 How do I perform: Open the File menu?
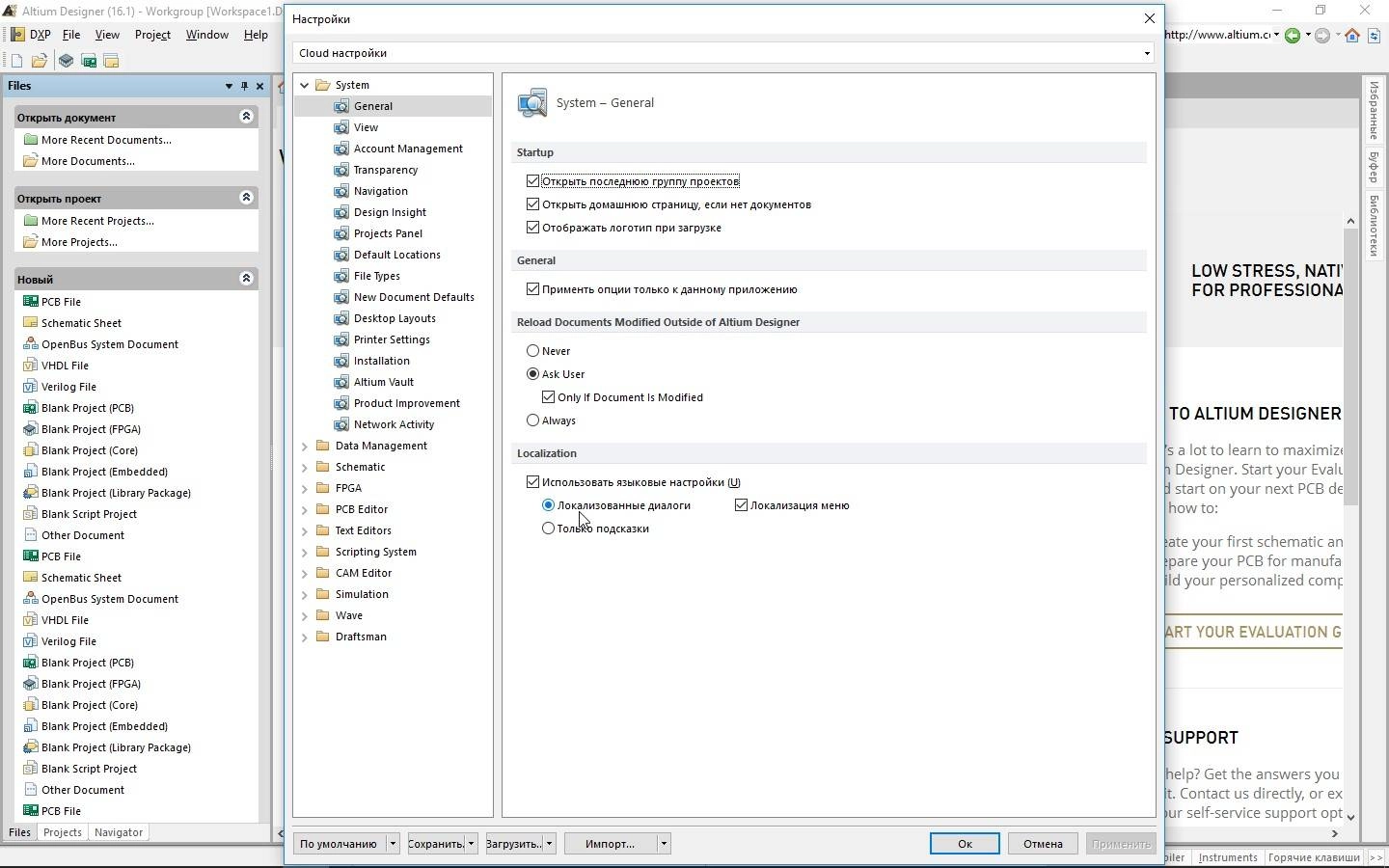point(71,35)
